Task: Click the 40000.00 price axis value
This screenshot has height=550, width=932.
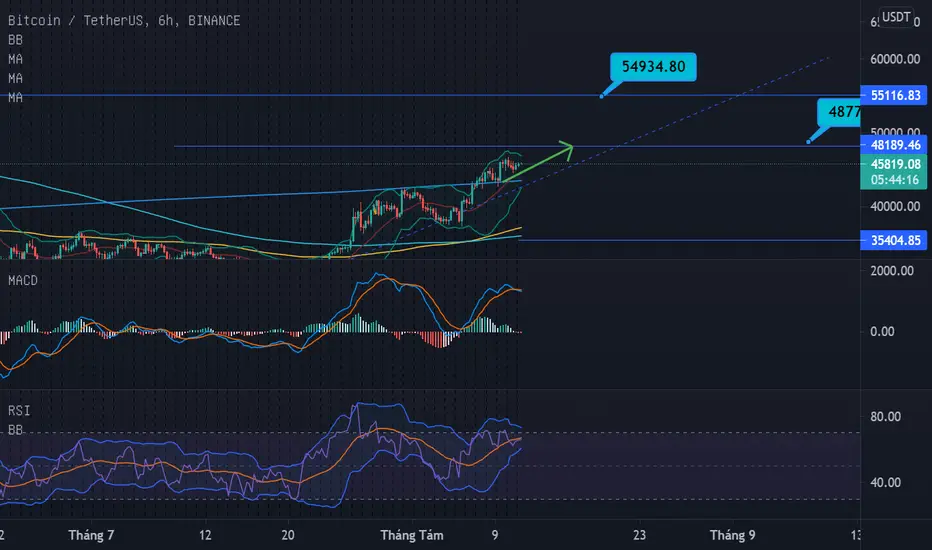Action: pyautogui.click(x=895, y=206)
